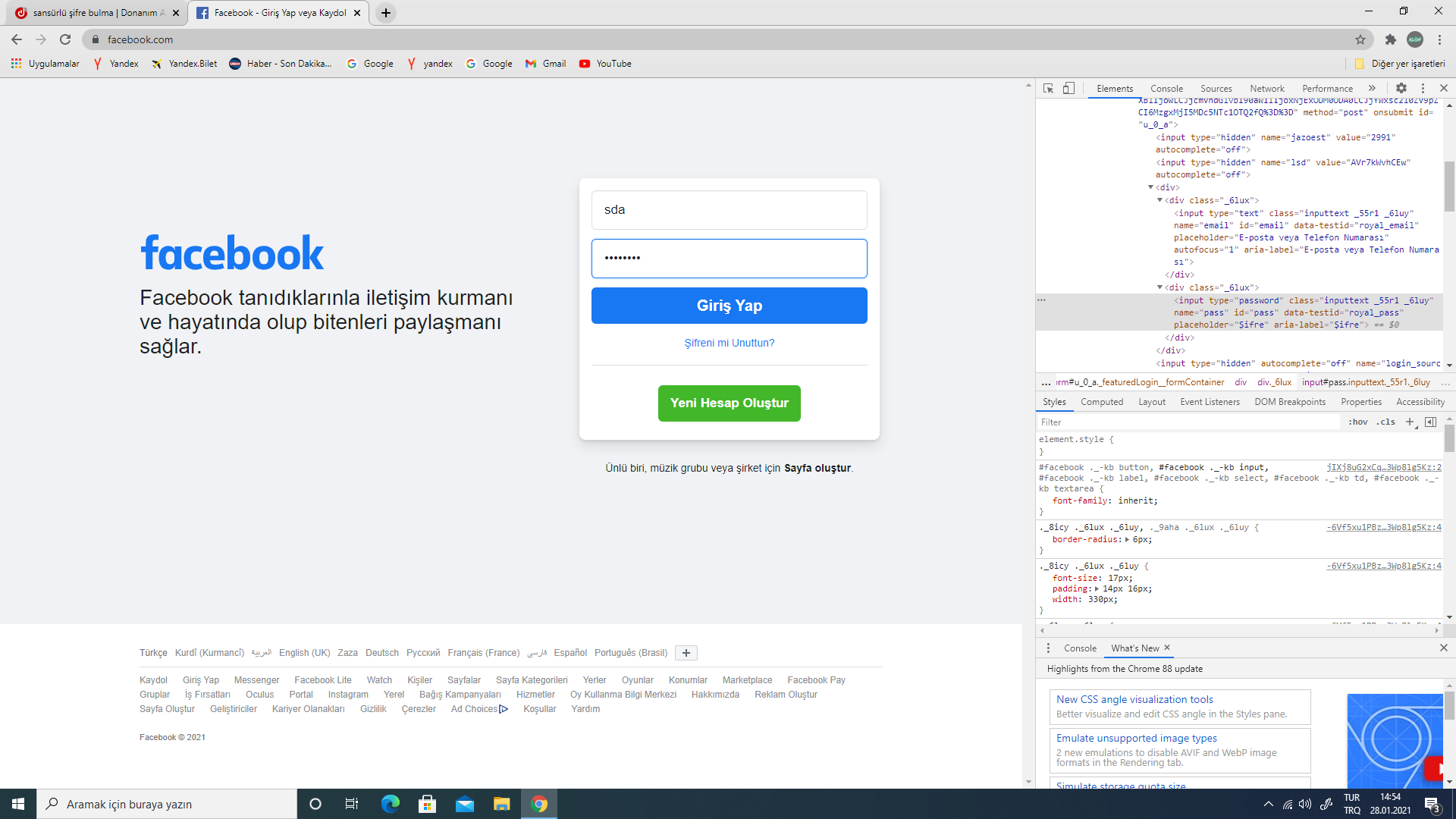
Task: Toggle the device toolbar icon
Action: click(x=1068, y=89)
